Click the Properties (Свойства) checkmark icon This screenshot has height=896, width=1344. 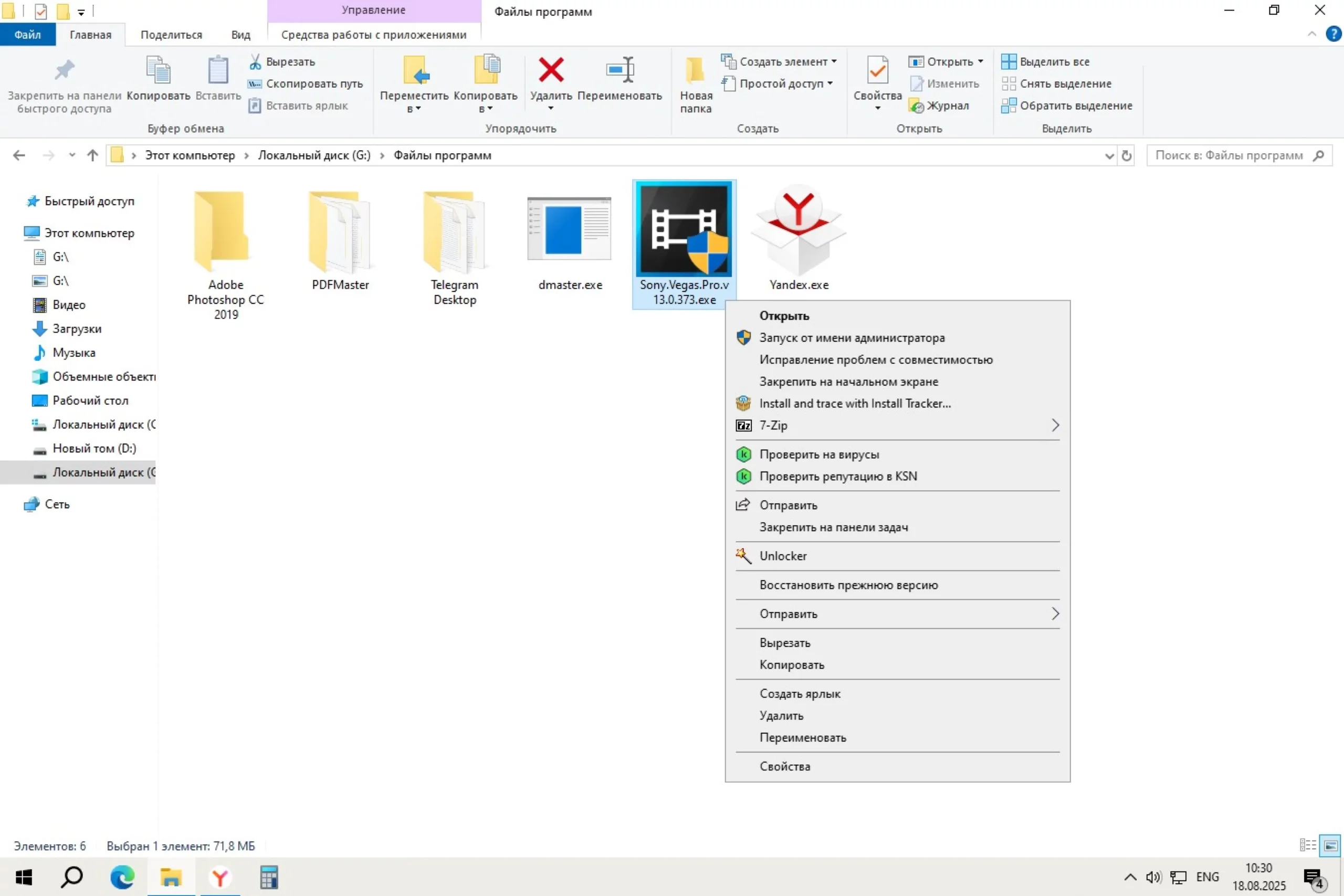tap(877, 71)
